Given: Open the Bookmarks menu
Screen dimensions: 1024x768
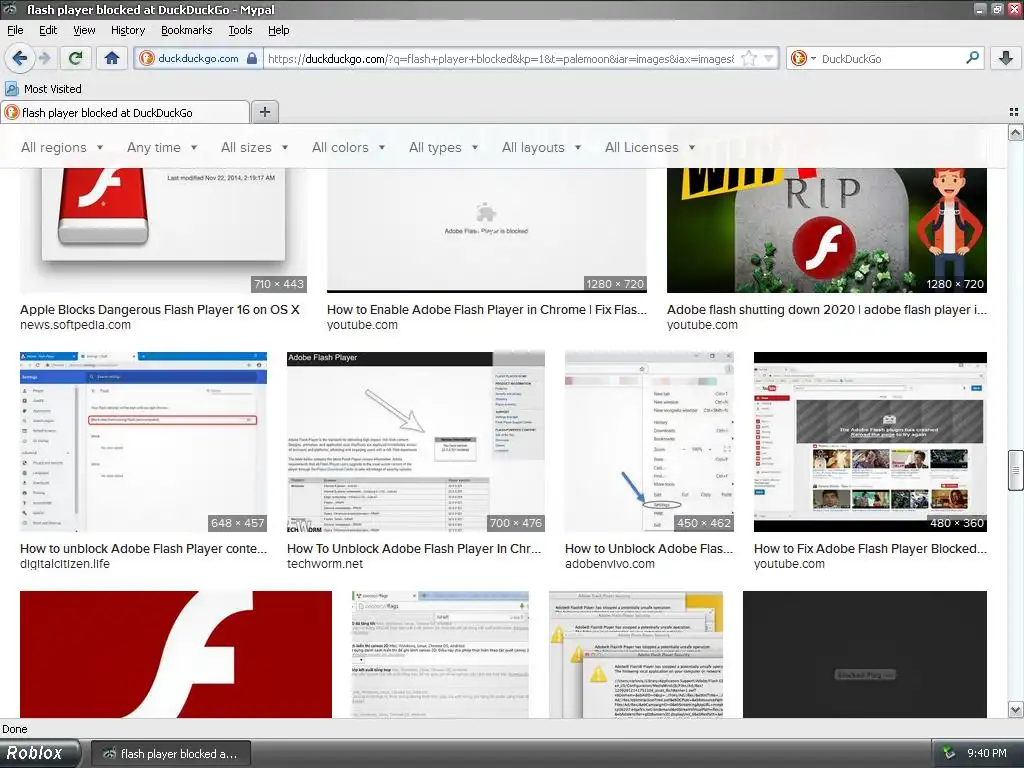Looking at the screenshot, I should [x=187, y=30].
